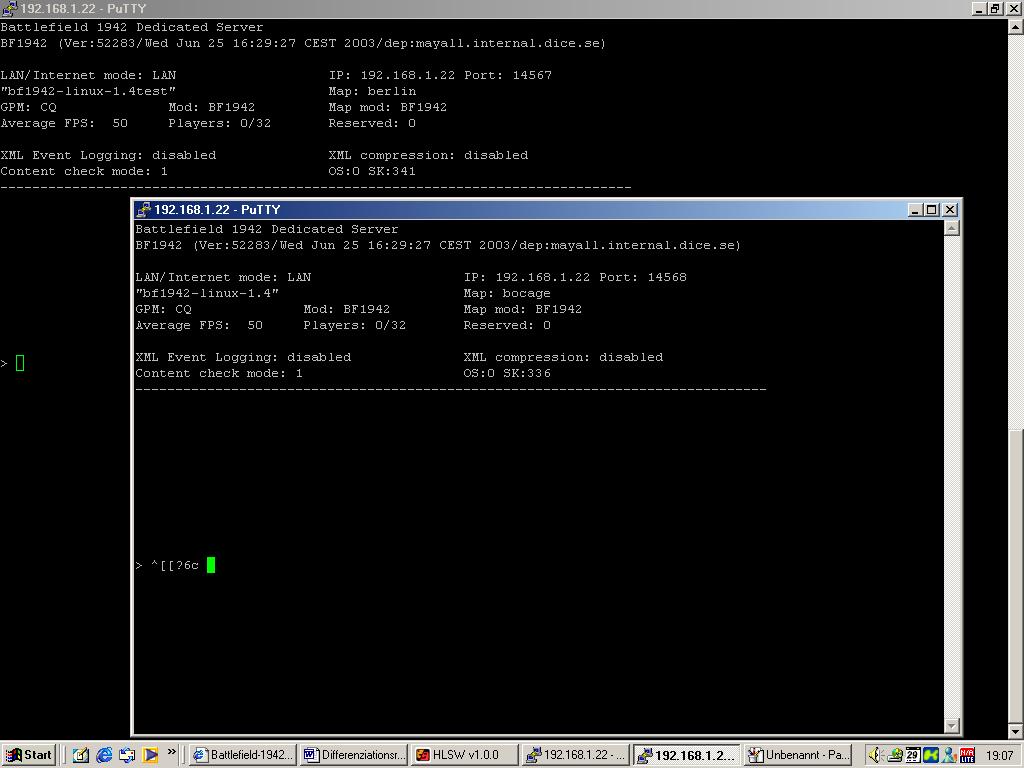Open the first quick launch notepad icon
Screen dimensions: 1024x768
click(x=81, y=755)
